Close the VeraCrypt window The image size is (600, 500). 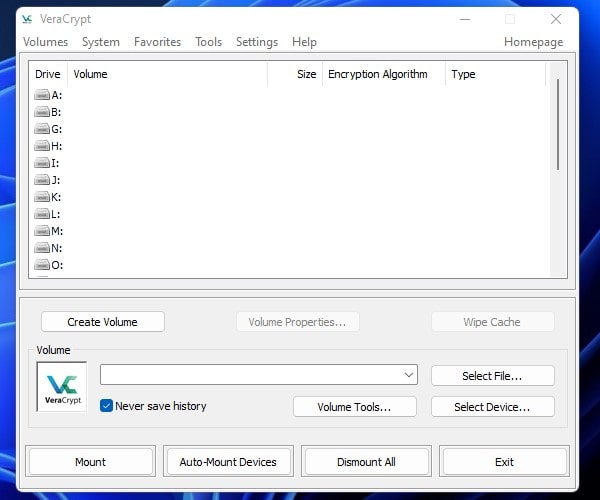(556, 19)
